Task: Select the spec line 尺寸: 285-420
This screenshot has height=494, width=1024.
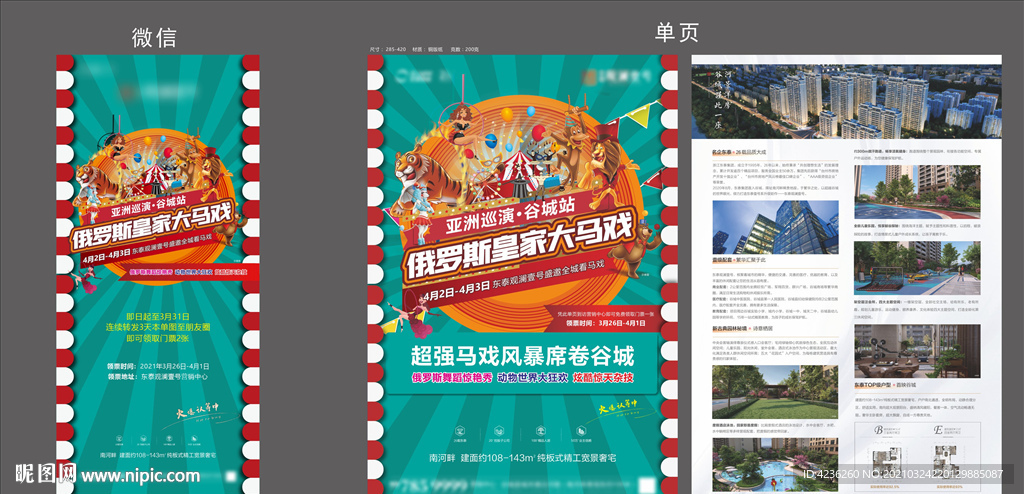Action: point(388,50)
